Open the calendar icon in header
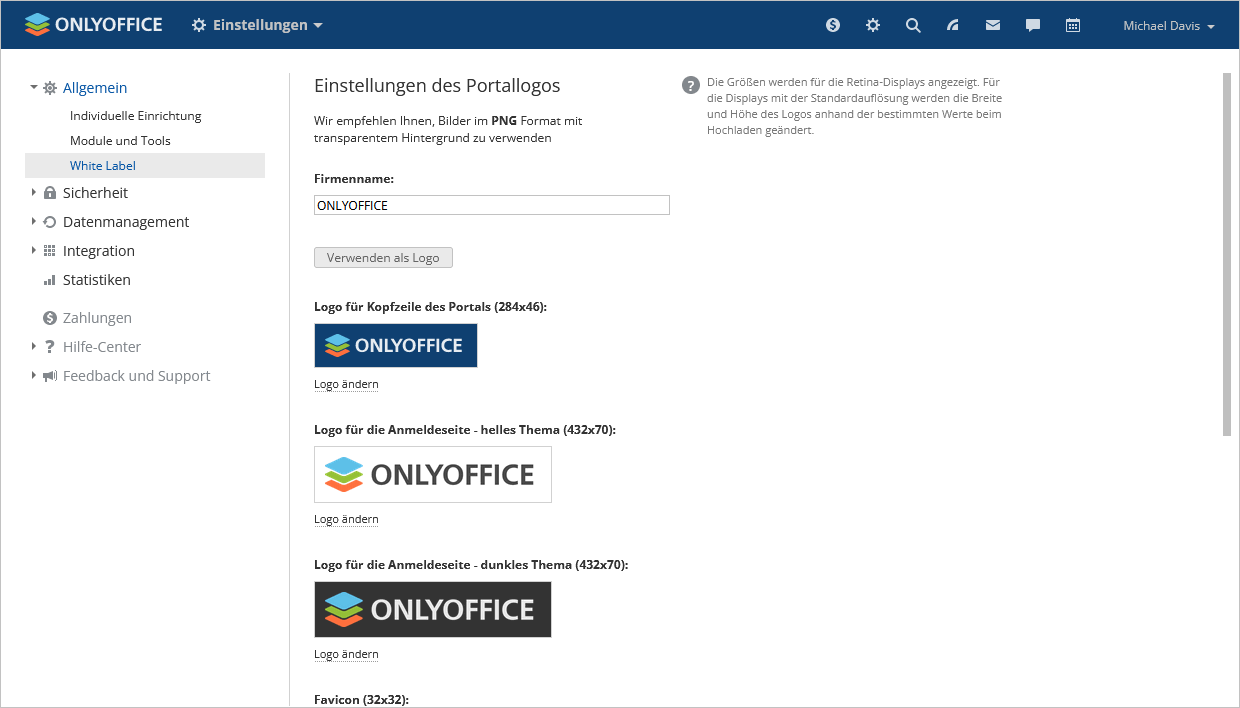Screen dimensions: 1240x708 click(1073, 25)
